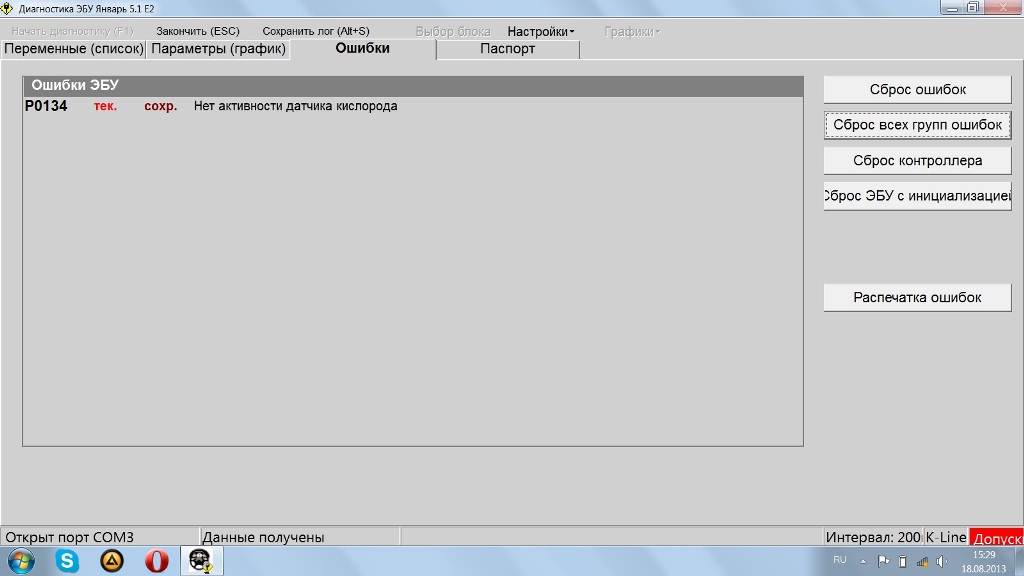Switch to the Параметры (график) tab
1024x576 pixels.
point(218,49)
